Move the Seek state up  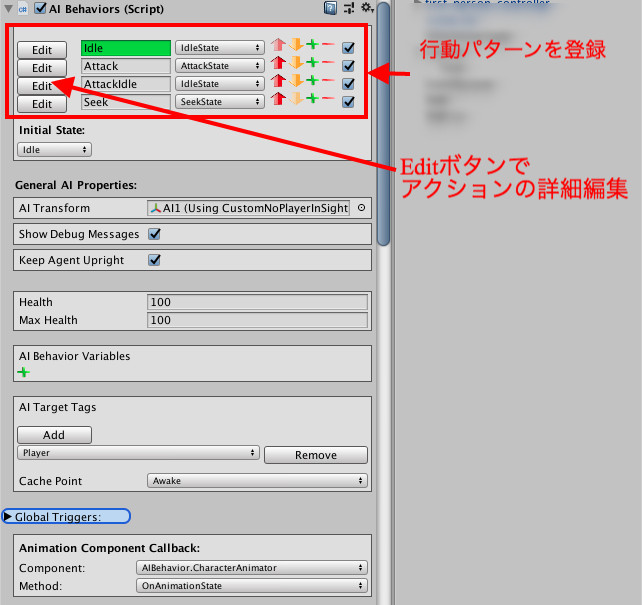(x=278, y=99)
